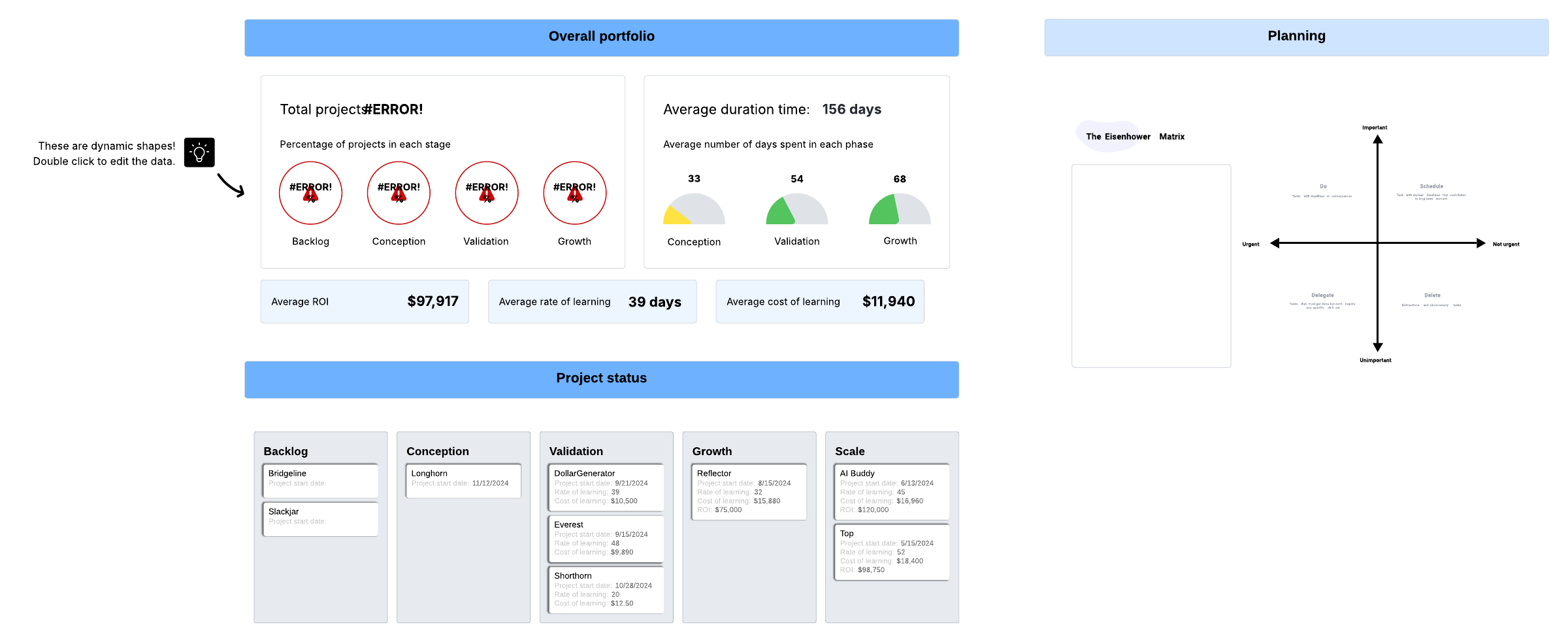The image size is (1568, 642).
Task: Click the DollarGenerator project card
Action: 606,487
